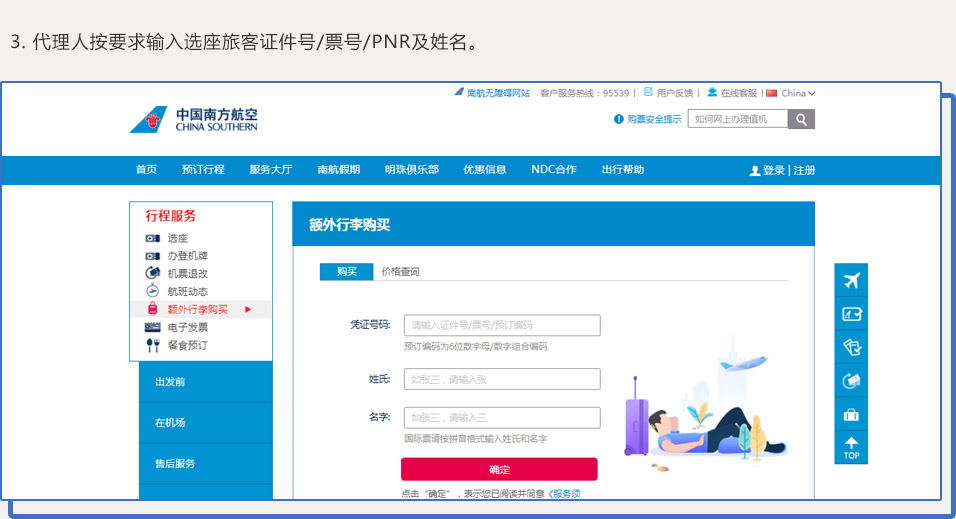Screen dimensions: 956x519
Task: Click the China Southern Airlines logo
Action: pos(194,120)
